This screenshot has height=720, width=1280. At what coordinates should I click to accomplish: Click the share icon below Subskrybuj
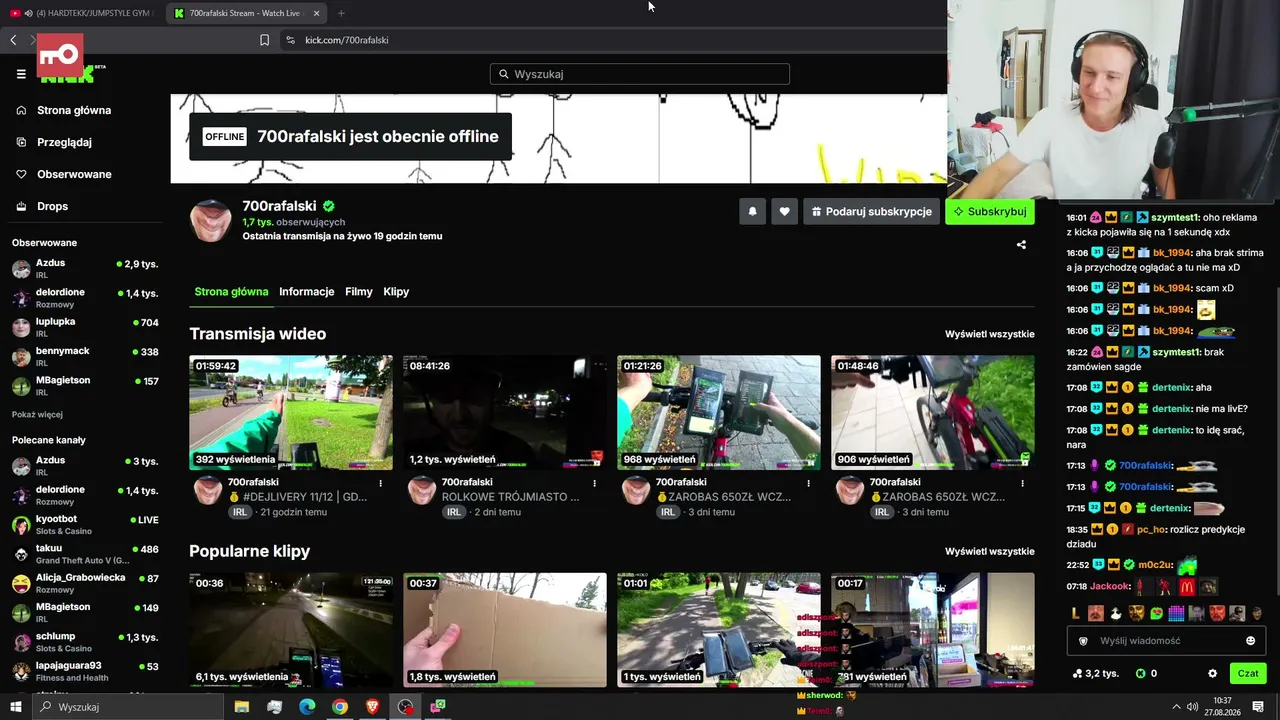[1021, 245]
